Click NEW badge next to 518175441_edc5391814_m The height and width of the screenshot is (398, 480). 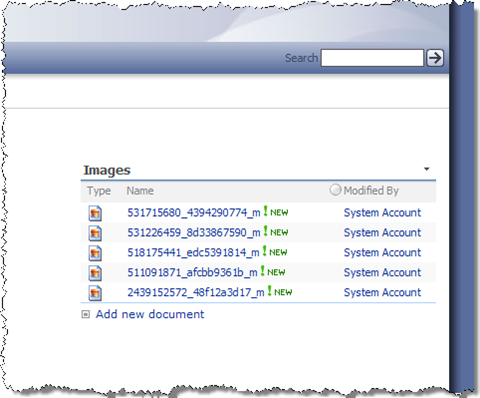pos(275,252)
